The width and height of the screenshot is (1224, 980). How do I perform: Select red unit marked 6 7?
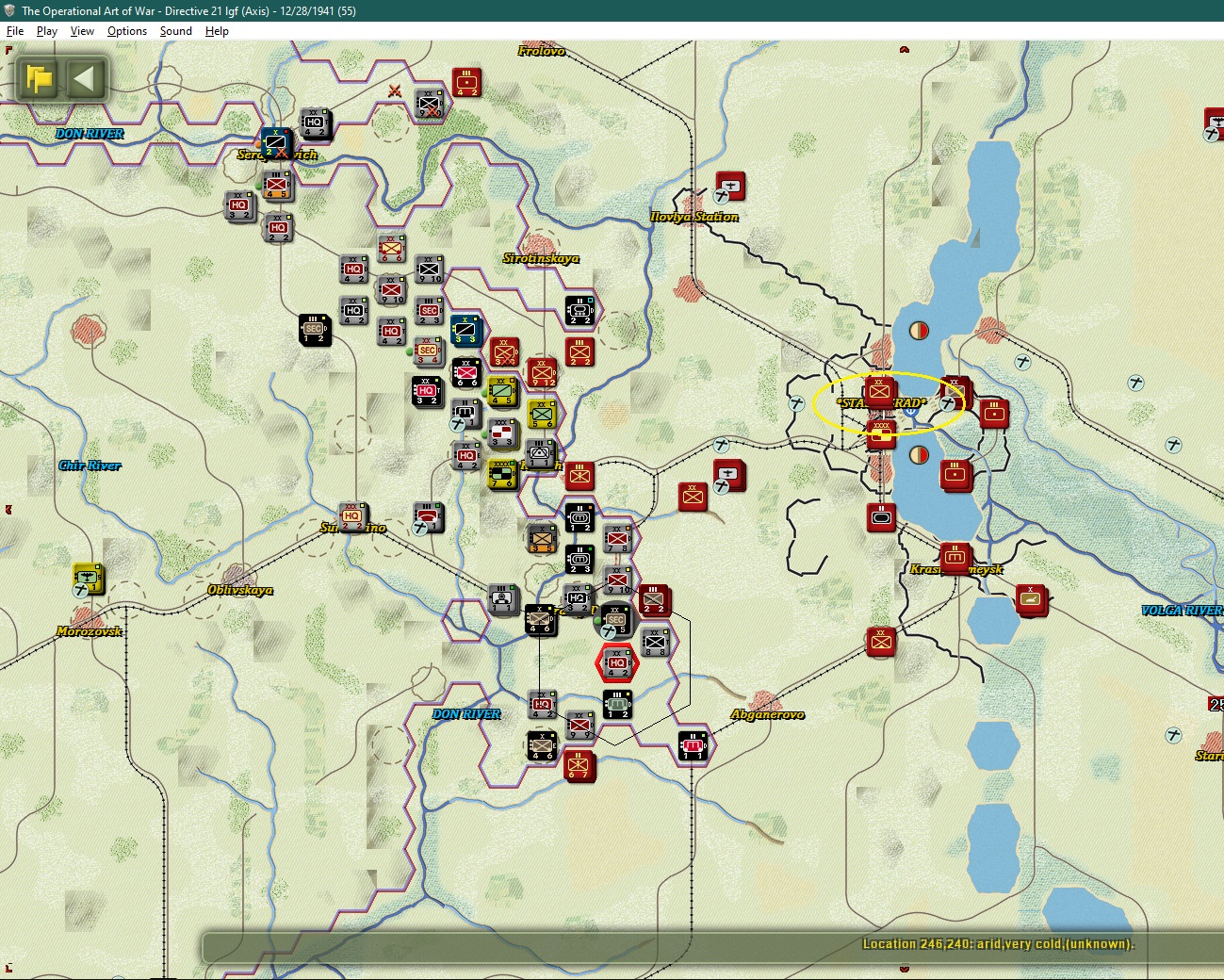click(579, 765)
